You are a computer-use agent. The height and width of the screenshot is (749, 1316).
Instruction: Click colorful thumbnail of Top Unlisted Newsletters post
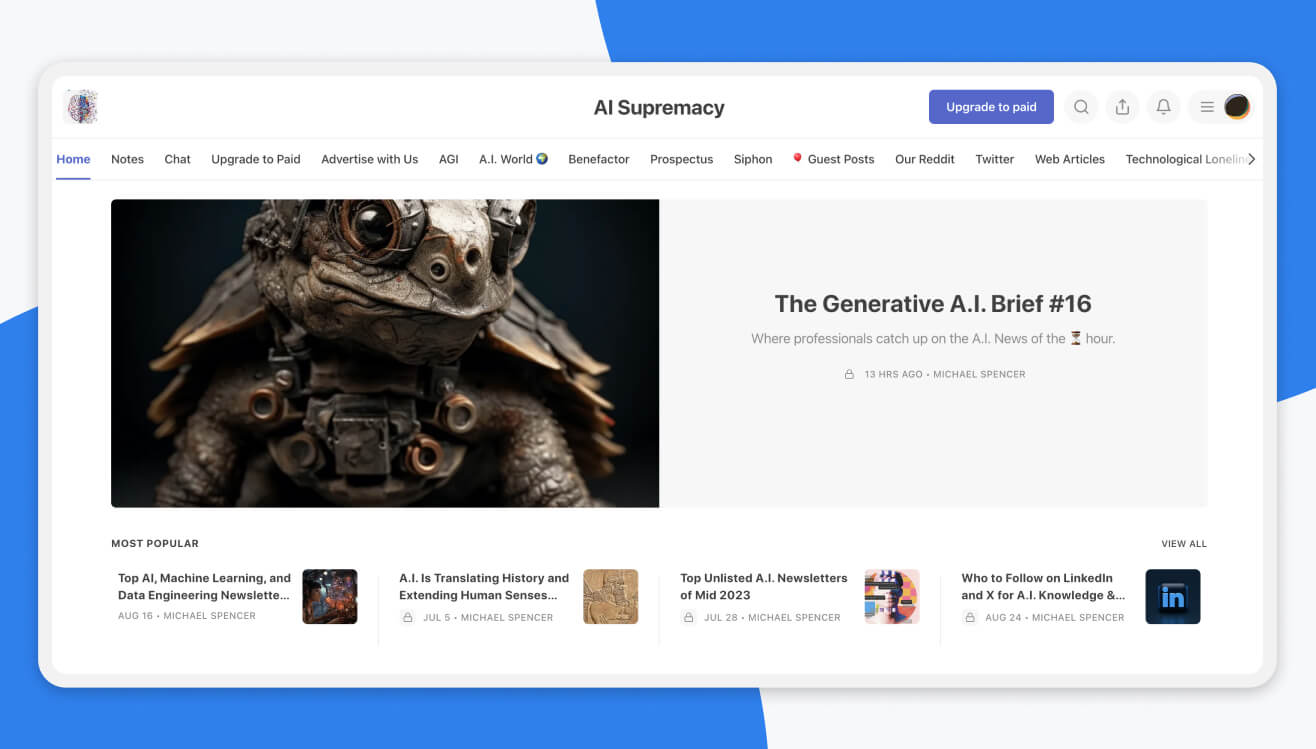point(892,597)
